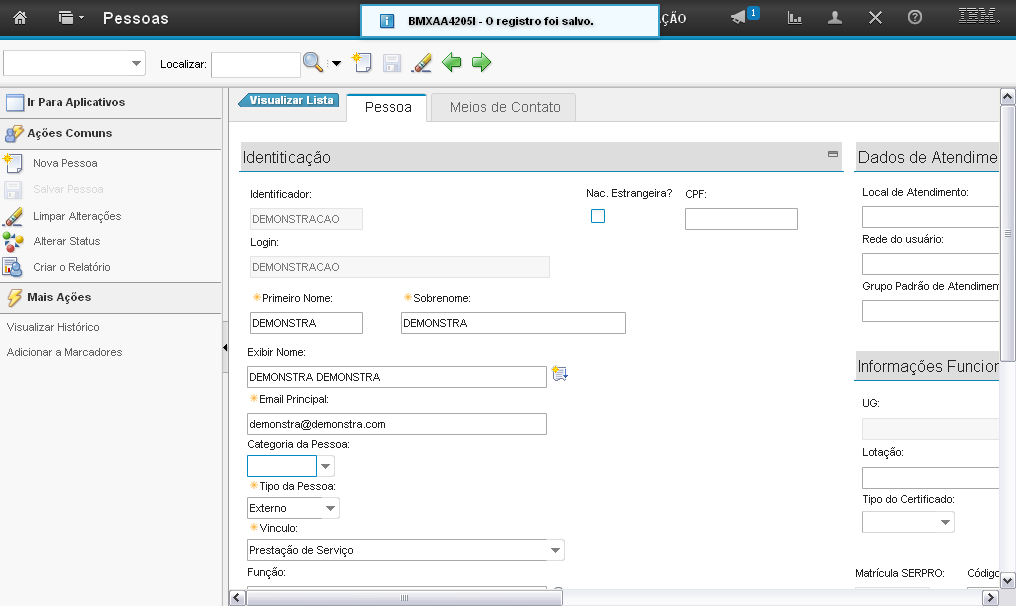Click the Visualizar Histórico link

coord(53,327)
